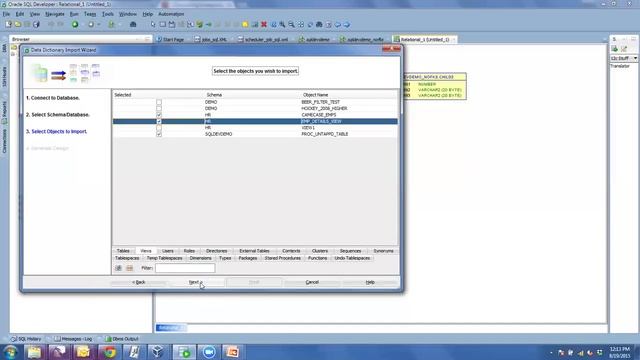Click the yellow note icon in toolbar
640x360 pixels.
[245, 24]
